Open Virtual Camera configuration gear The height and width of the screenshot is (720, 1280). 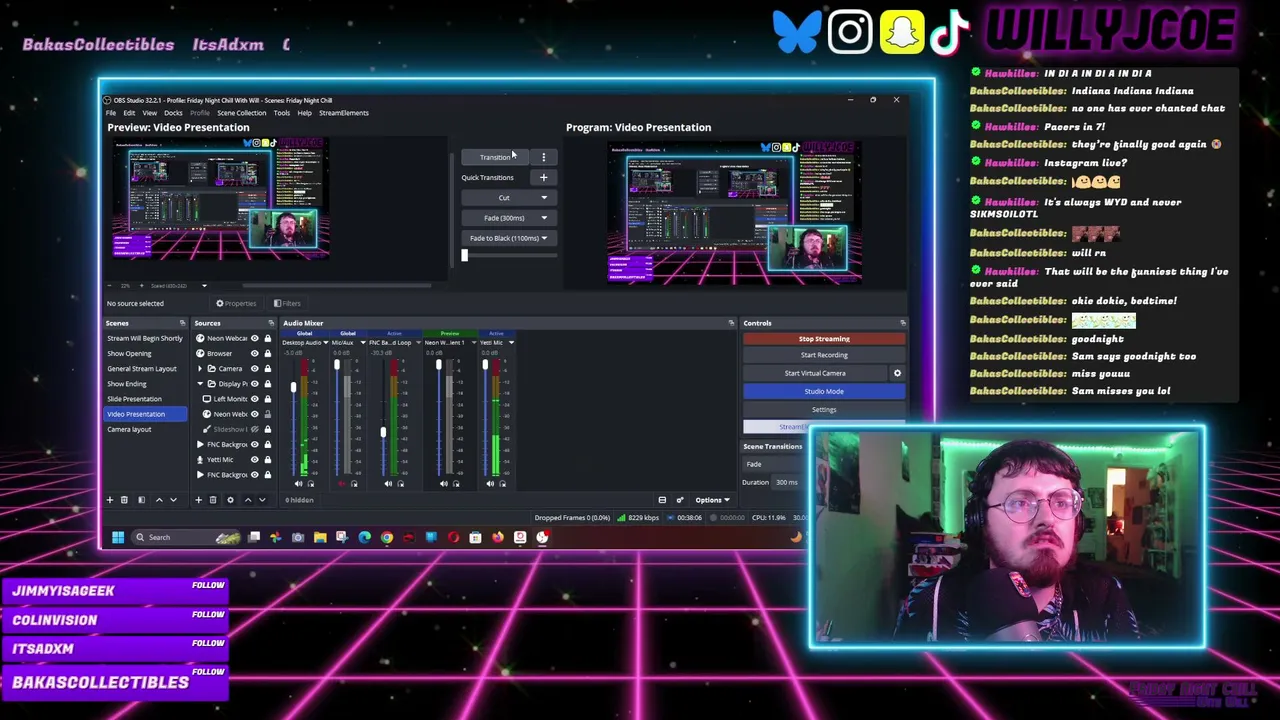(x=897, y=373)
